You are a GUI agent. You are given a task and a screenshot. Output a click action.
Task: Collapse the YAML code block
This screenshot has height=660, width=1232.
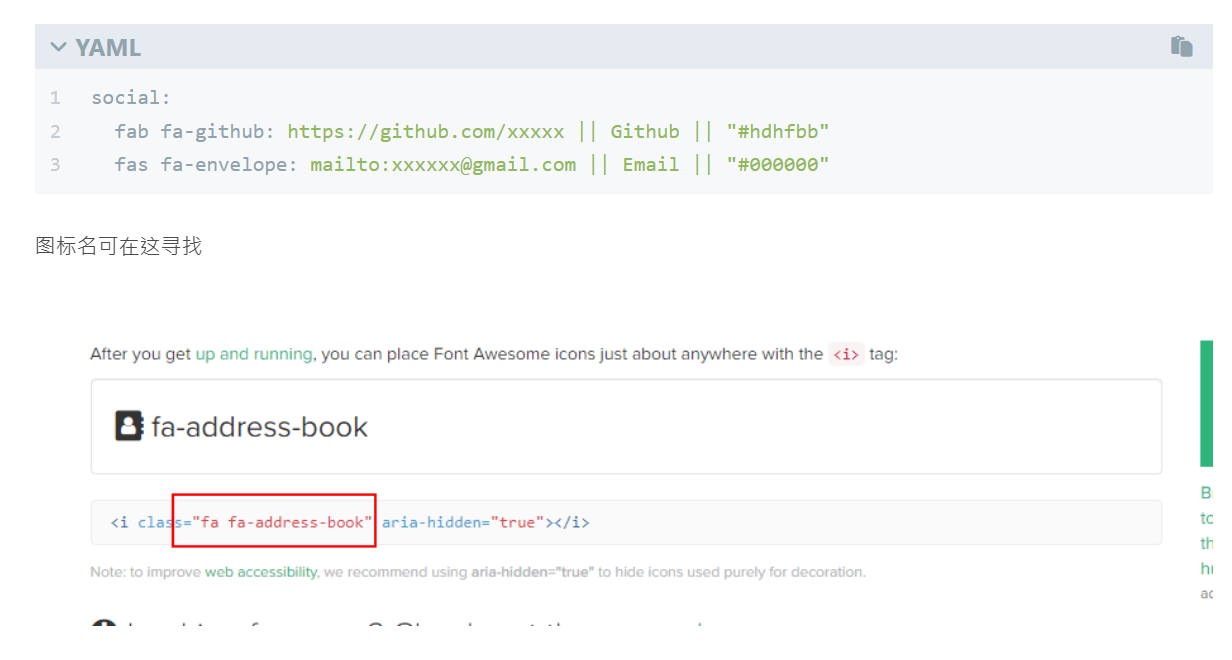[x=58, y=47]
